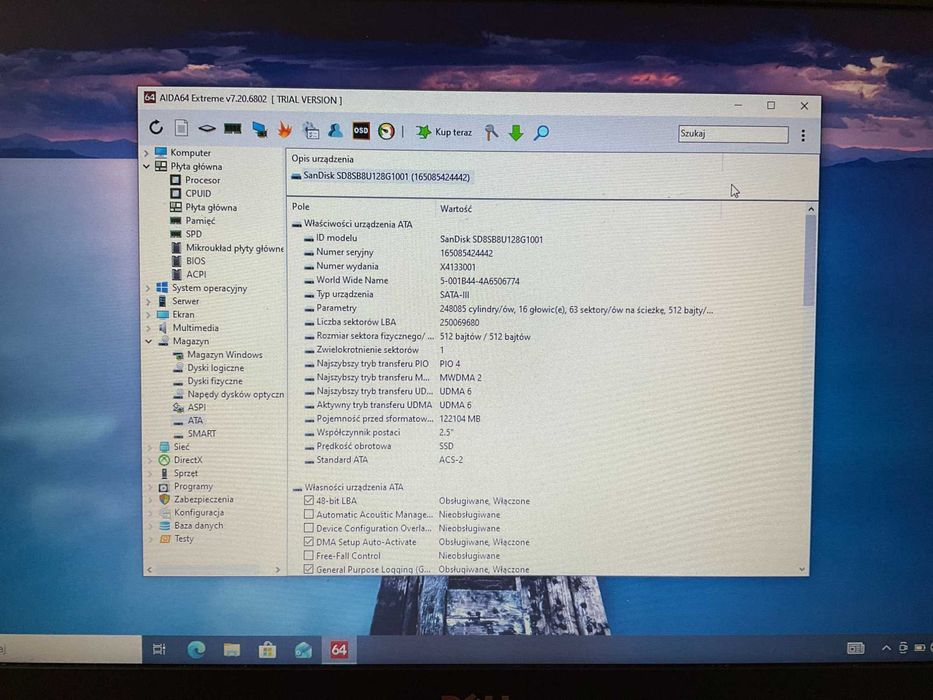Image resolution: width=933 pixels, height=700 pixels.
Task: Click the Refresh toolbar icon
Action: coord(156,127)
